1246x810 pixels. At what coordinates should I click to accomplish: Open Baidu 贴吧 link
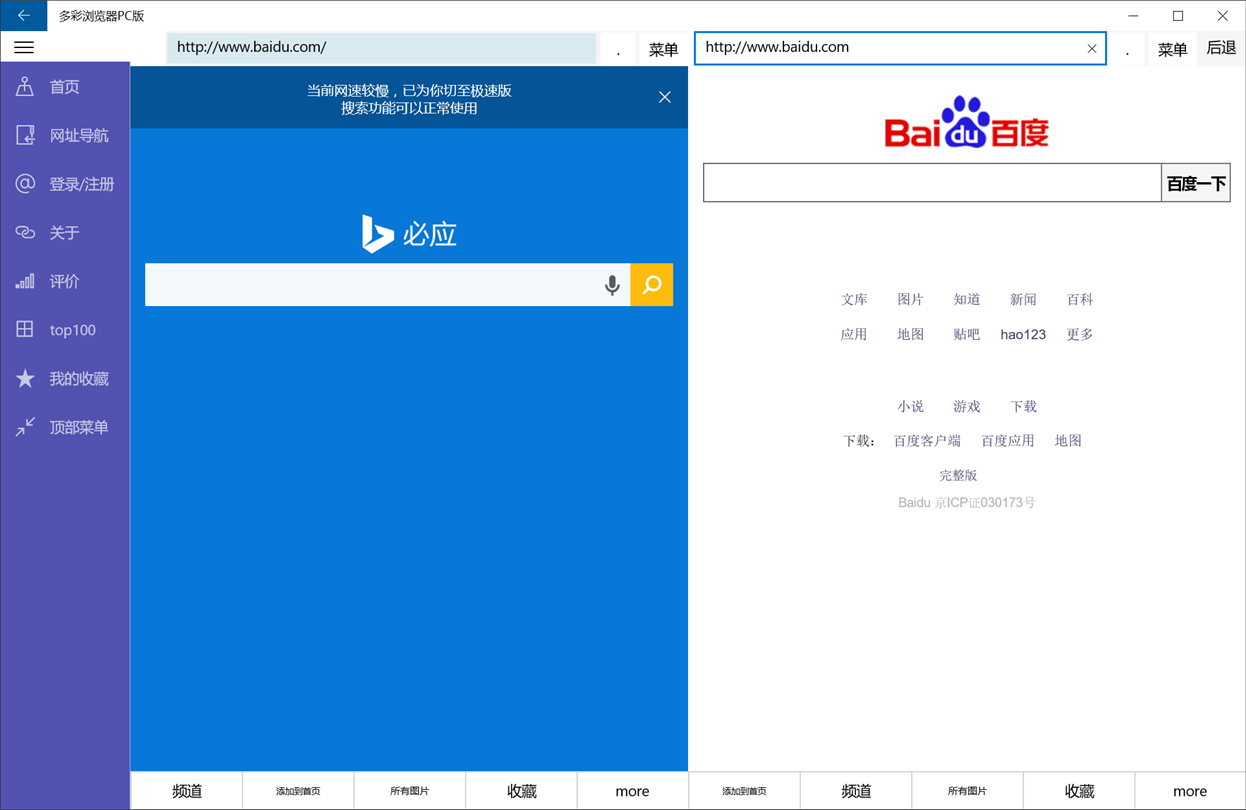967,334
